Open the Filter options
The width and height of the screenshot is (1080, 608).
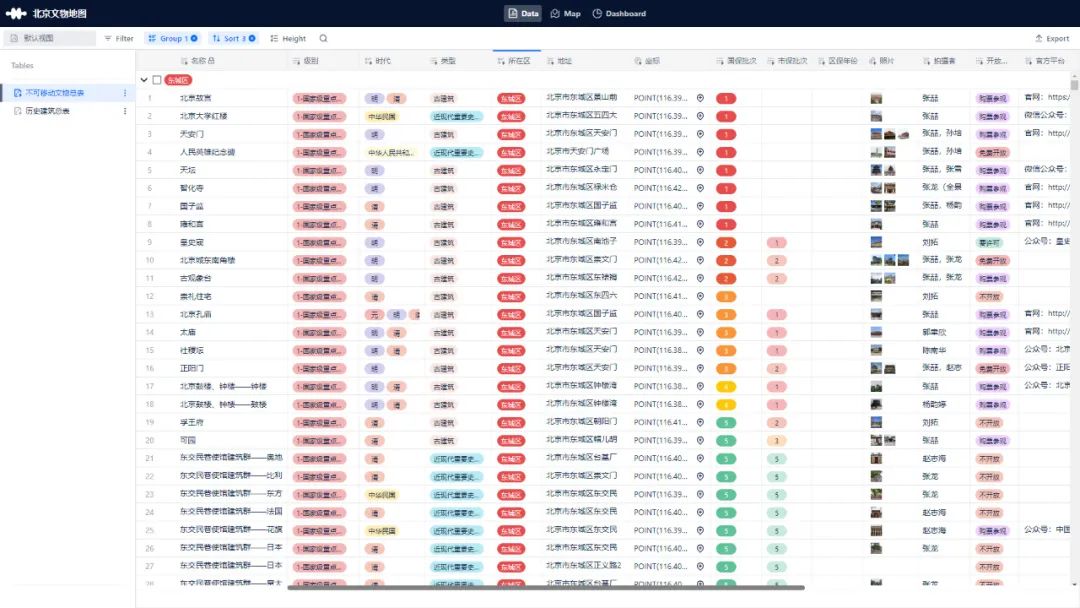118,39
